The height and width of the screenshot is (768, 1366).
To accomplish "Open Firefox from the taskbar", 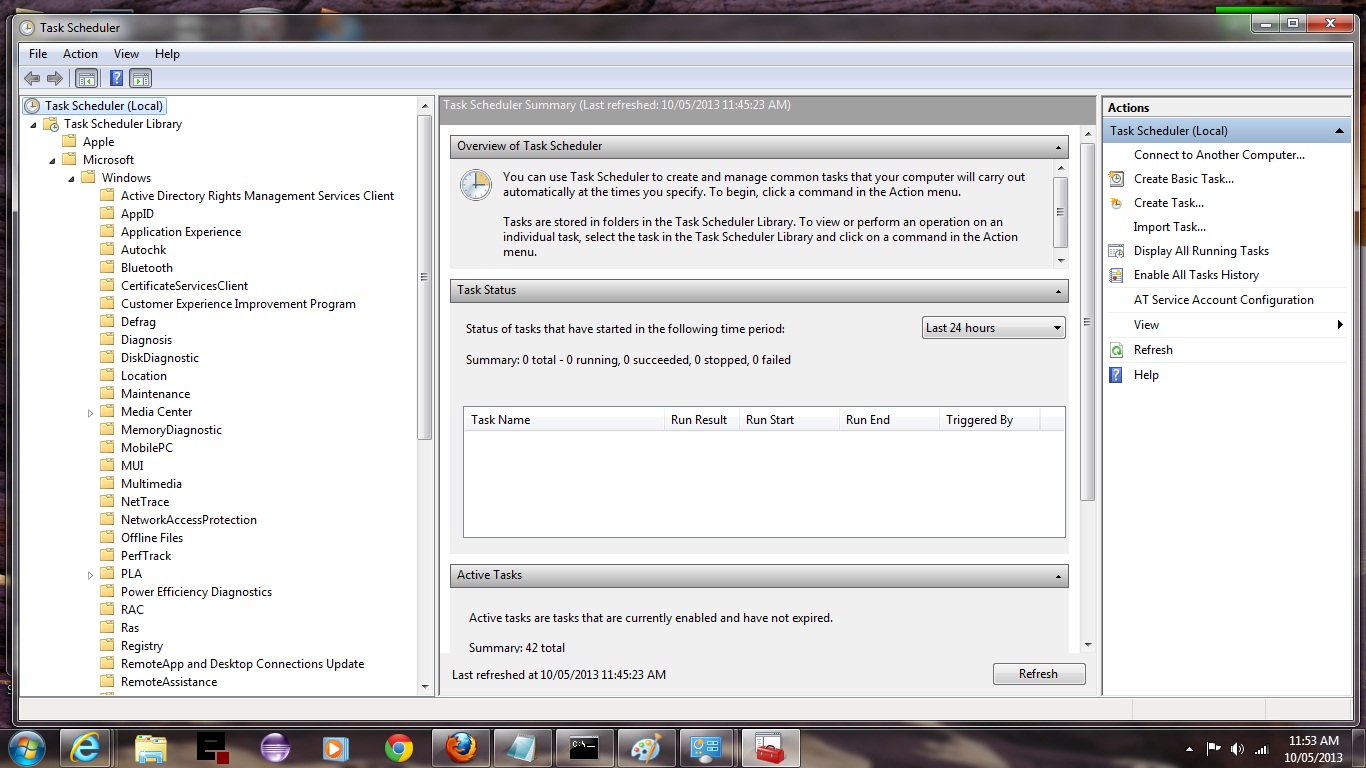I will click(461, 748).
